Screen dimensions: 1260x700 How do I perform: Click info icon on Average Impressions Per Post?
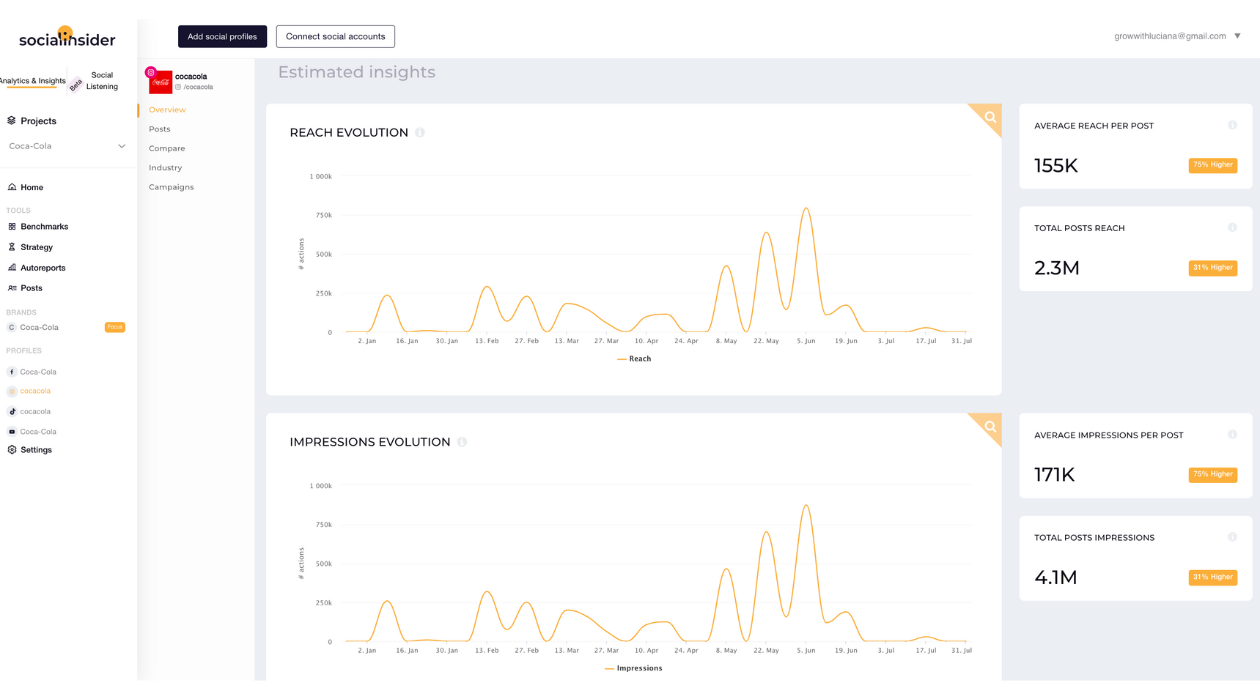click(1232, 435)
